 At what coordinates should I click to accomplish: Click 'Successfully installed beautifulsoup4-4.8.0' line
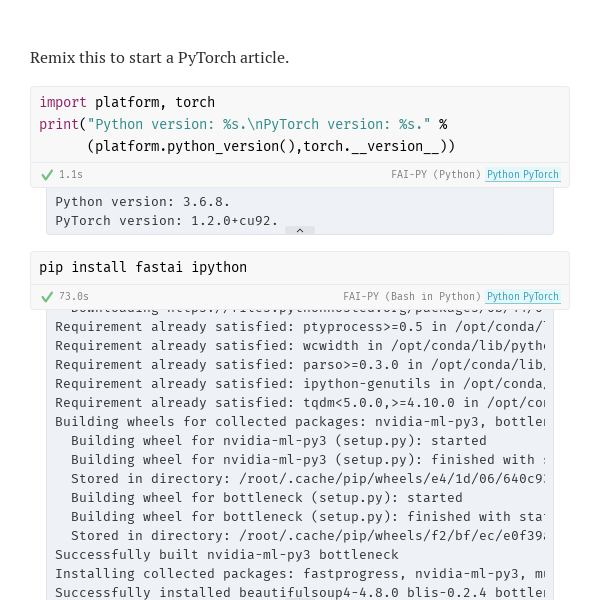tap(300, 593)
